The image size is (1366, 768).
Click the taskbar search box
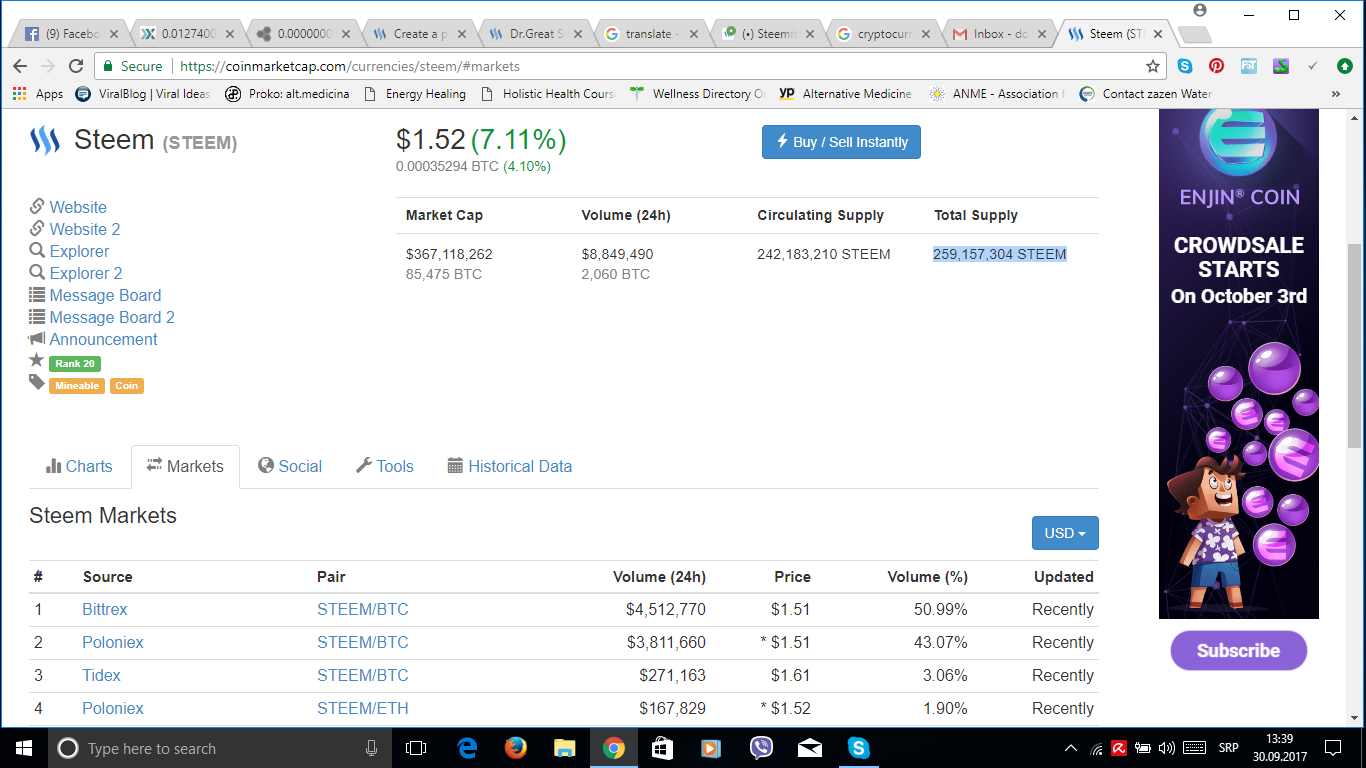click(x=218, y=748)
